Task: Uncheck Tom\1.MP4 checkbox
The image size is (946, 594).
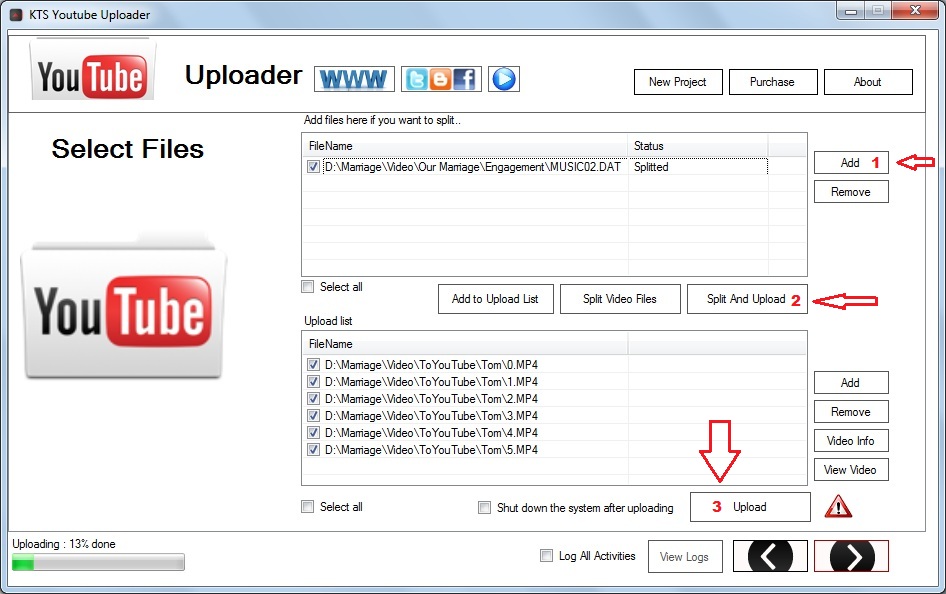Action: coord(313,381)
